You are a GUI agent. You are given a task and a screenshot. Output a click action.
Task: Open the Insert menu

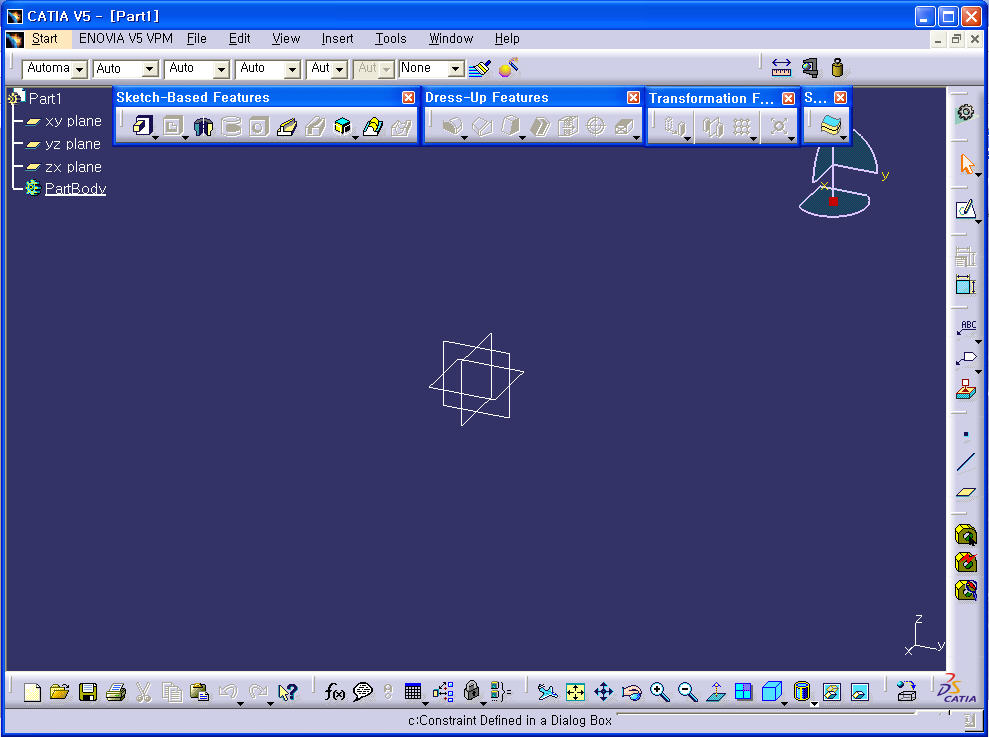click(x=337, y=38)
